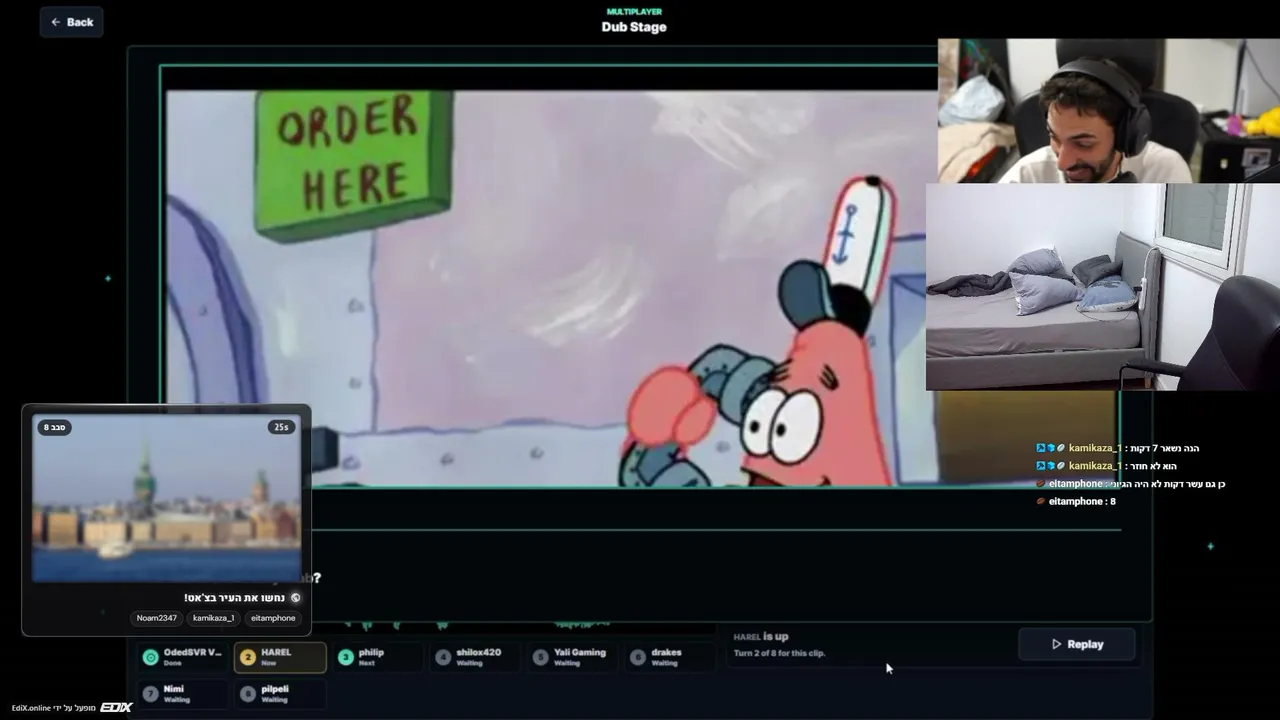
Task: Click the yellow number 2 badge beside HAREL
Action: pyautogui.click(x=248, y=657)
